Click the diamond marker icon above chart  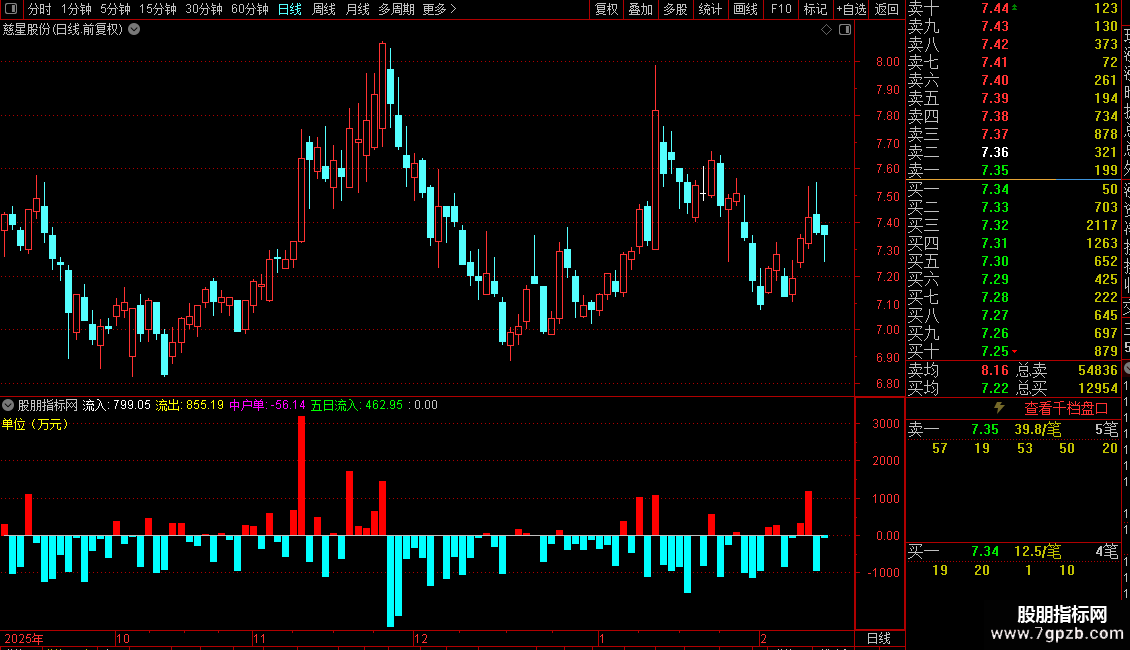click(827, 30)
